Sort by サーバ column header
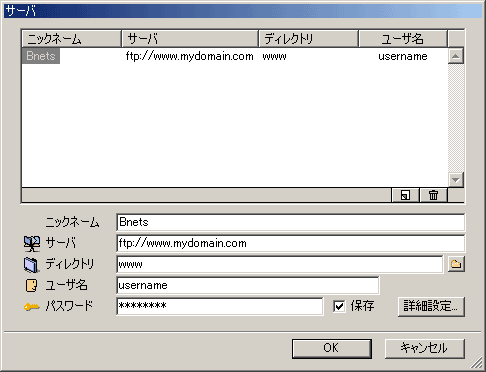This screenshot has height=372, width=486. pos(190,39)
